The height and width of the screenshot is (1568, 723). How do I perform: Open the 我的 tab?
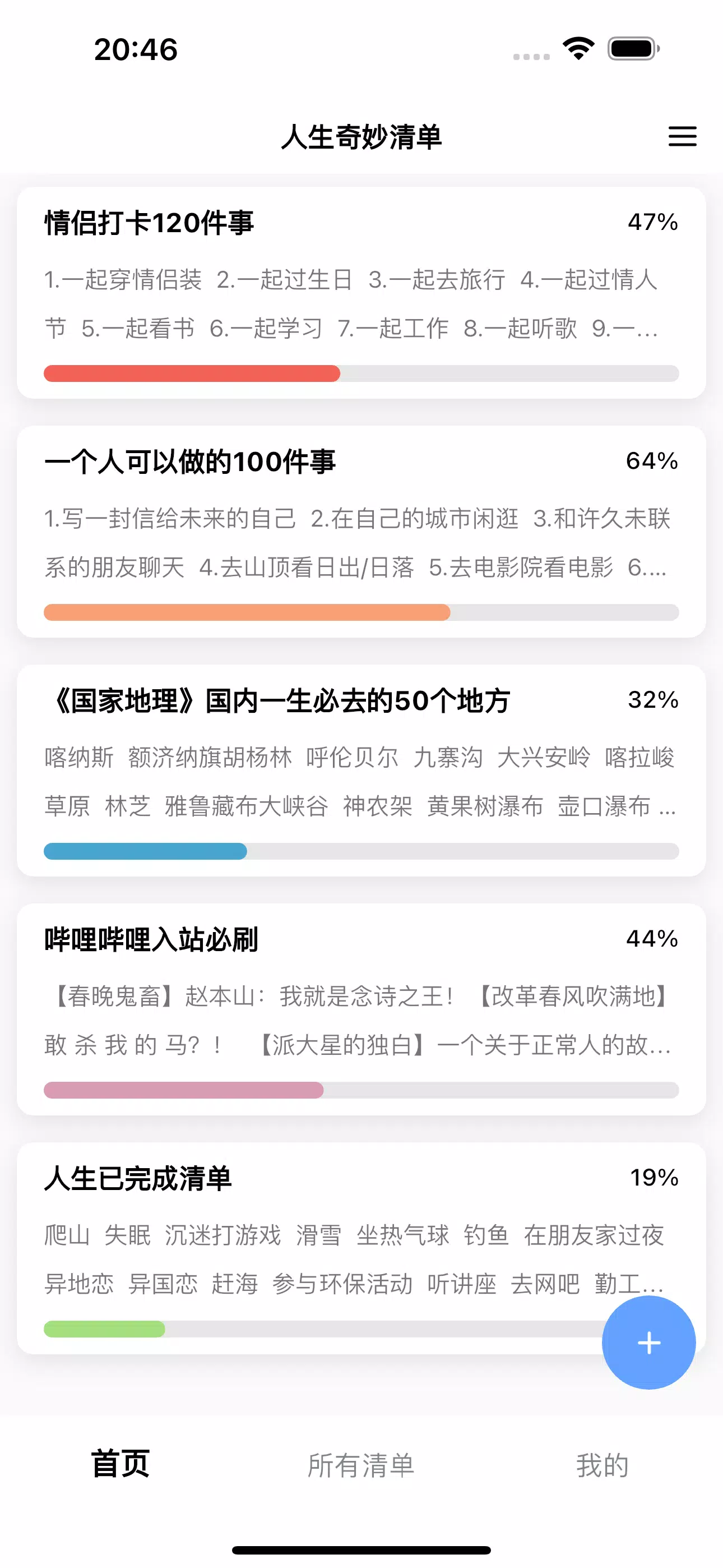click(x=602, y=1464)
